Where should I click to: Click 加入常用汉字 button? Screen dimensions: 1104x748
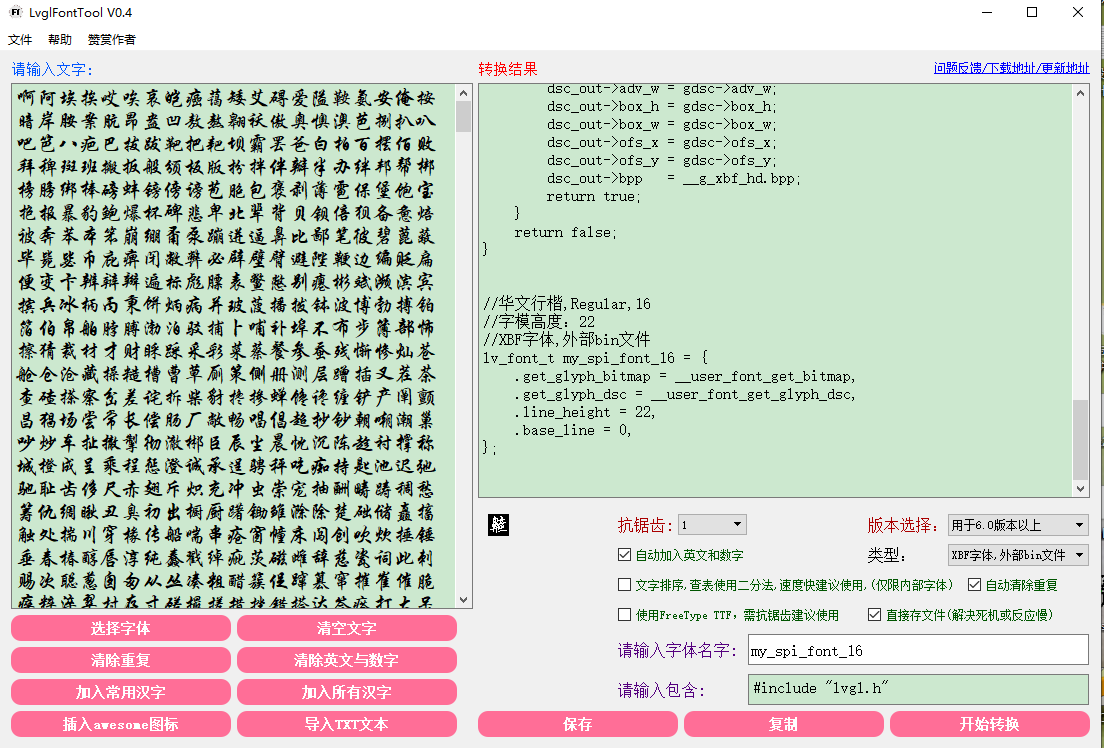coord(121,692)
